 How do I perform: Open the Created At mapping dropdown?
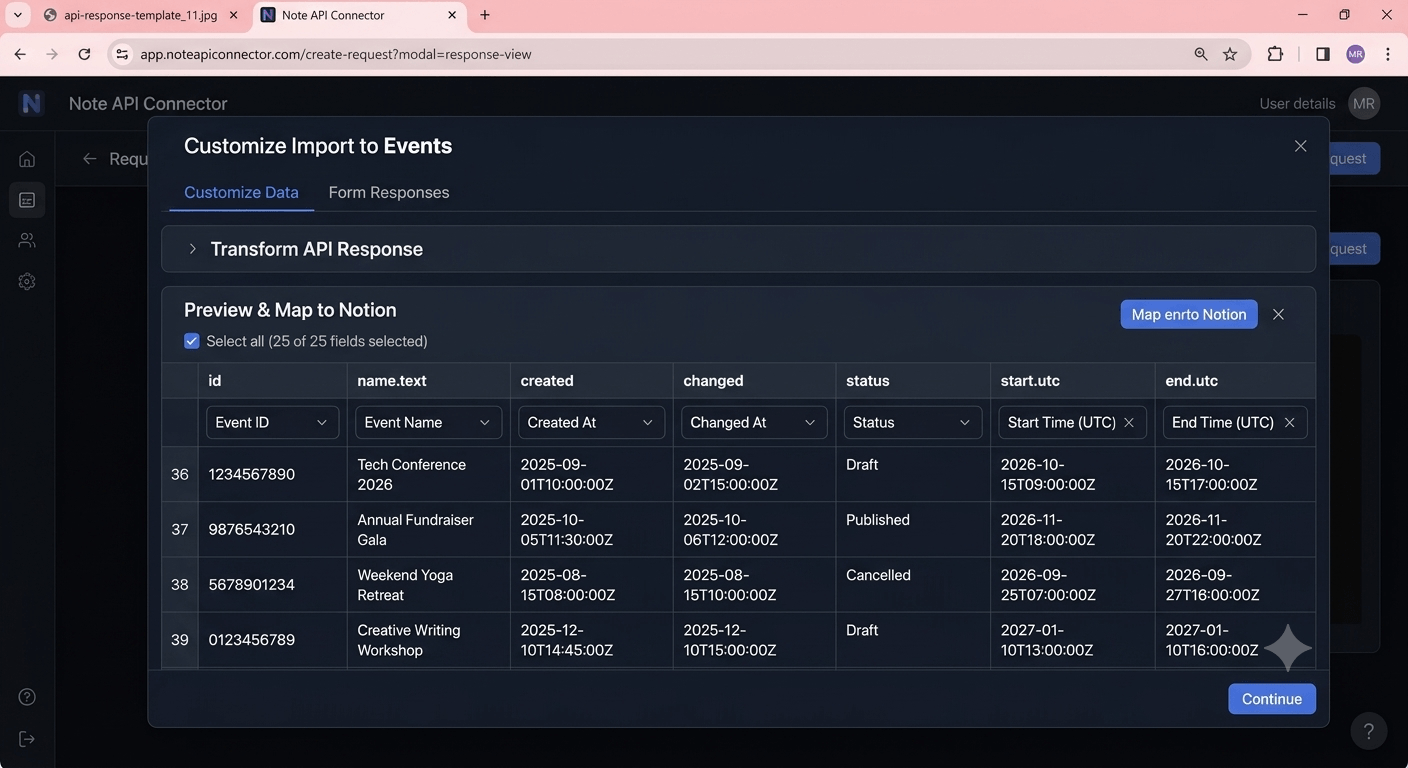pos(591,422)
